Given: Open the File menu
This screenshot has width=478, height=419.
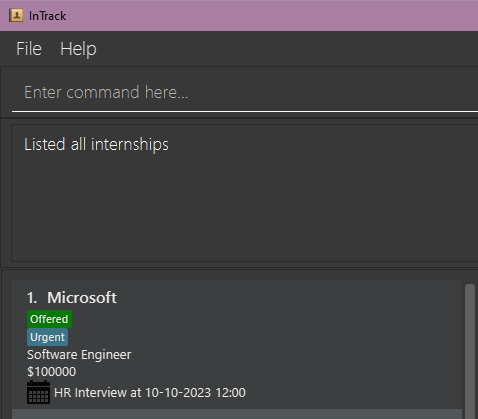Looking at the screenshot, I should pos(29,49).
